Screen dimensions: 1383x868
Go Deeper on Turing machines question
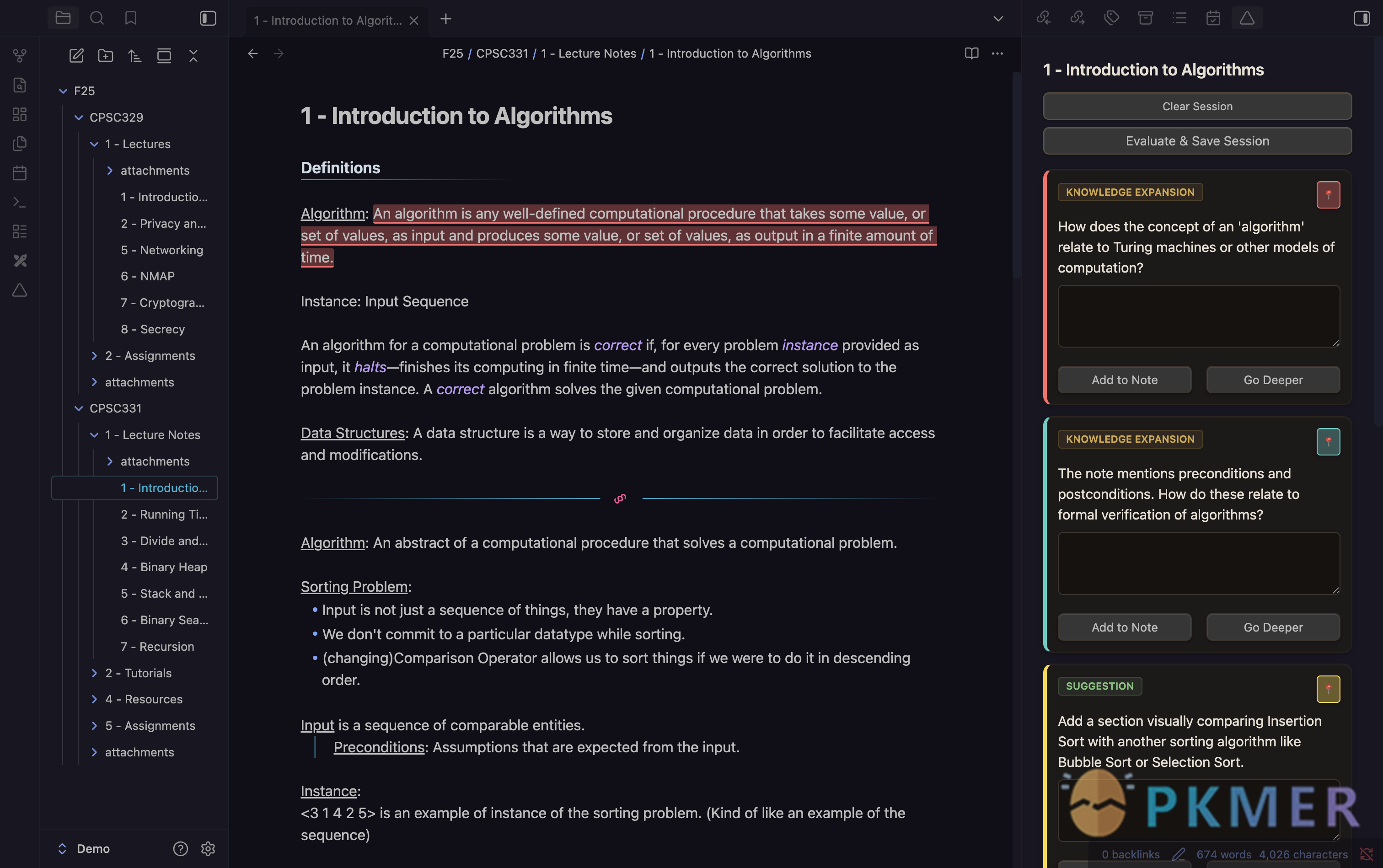pyautogui.click(x=1273, y=380)
